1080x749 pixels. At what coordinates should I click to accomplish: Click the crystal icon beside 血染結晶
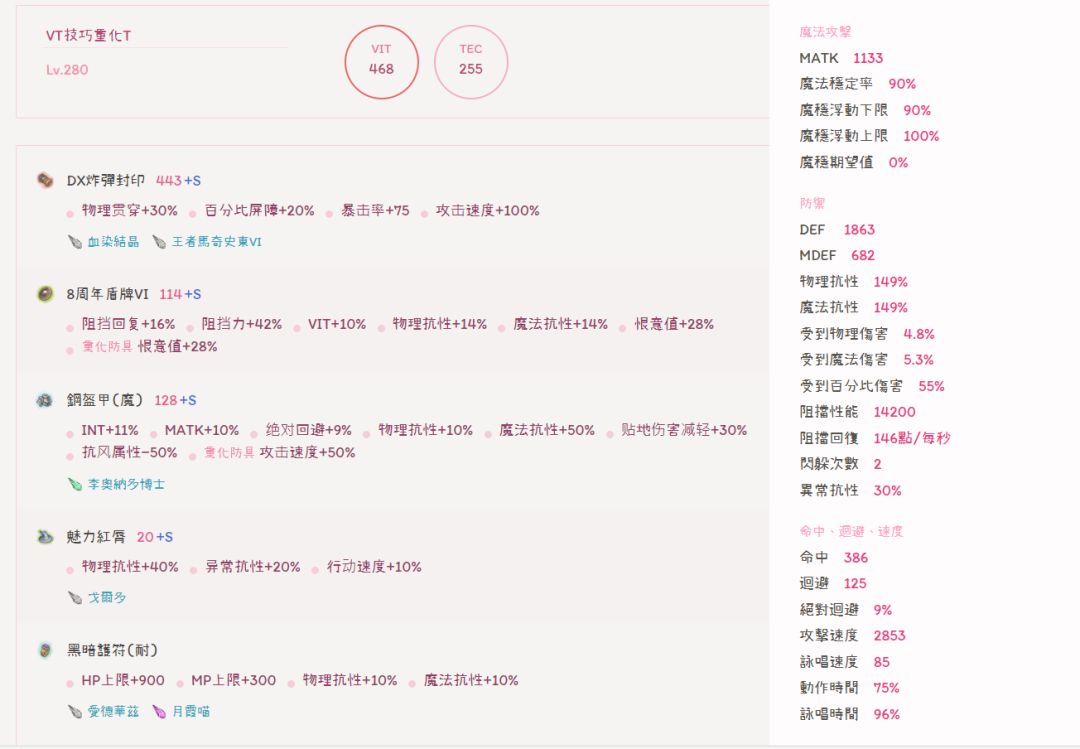(x=75, y=242)
